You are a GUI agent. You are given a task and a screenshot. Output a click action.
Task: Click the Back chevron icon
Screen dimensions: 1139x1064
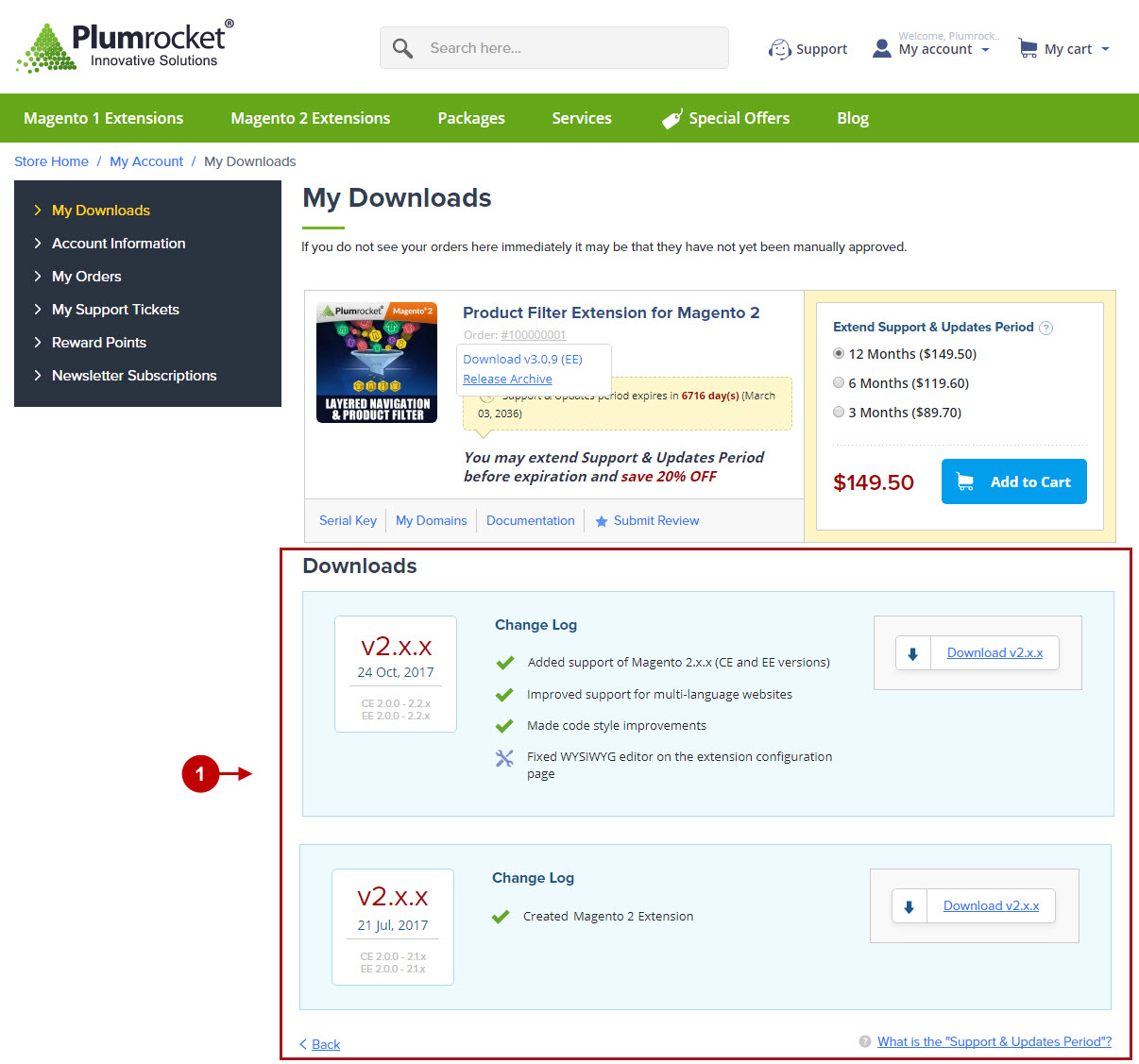click(303, 1044)
